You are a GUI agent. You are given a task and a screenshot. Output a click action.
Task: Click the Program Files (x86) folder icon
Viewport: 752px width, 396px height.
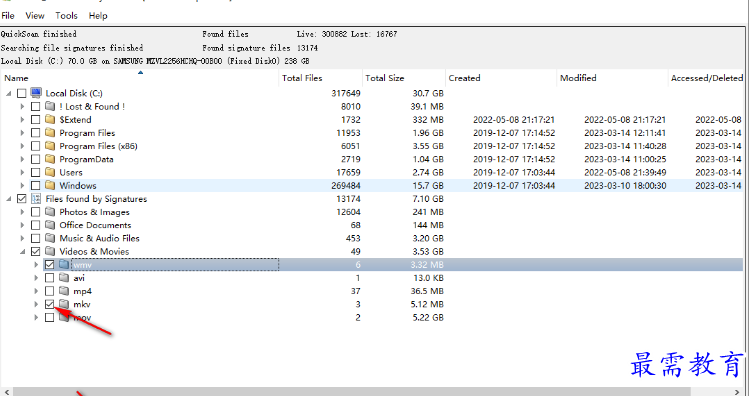50,146
